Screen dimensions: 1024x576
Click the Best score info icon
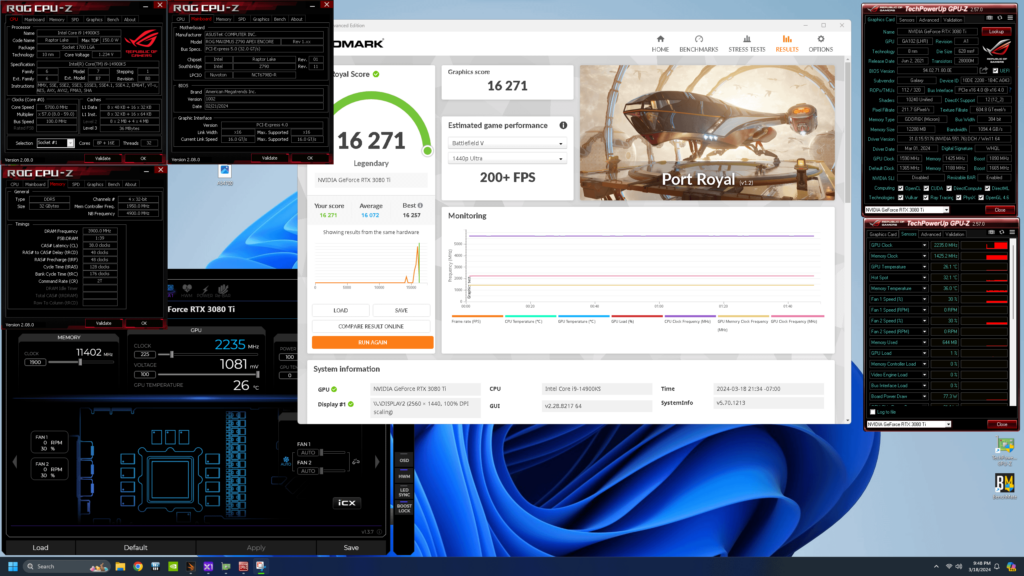[420, 206]
